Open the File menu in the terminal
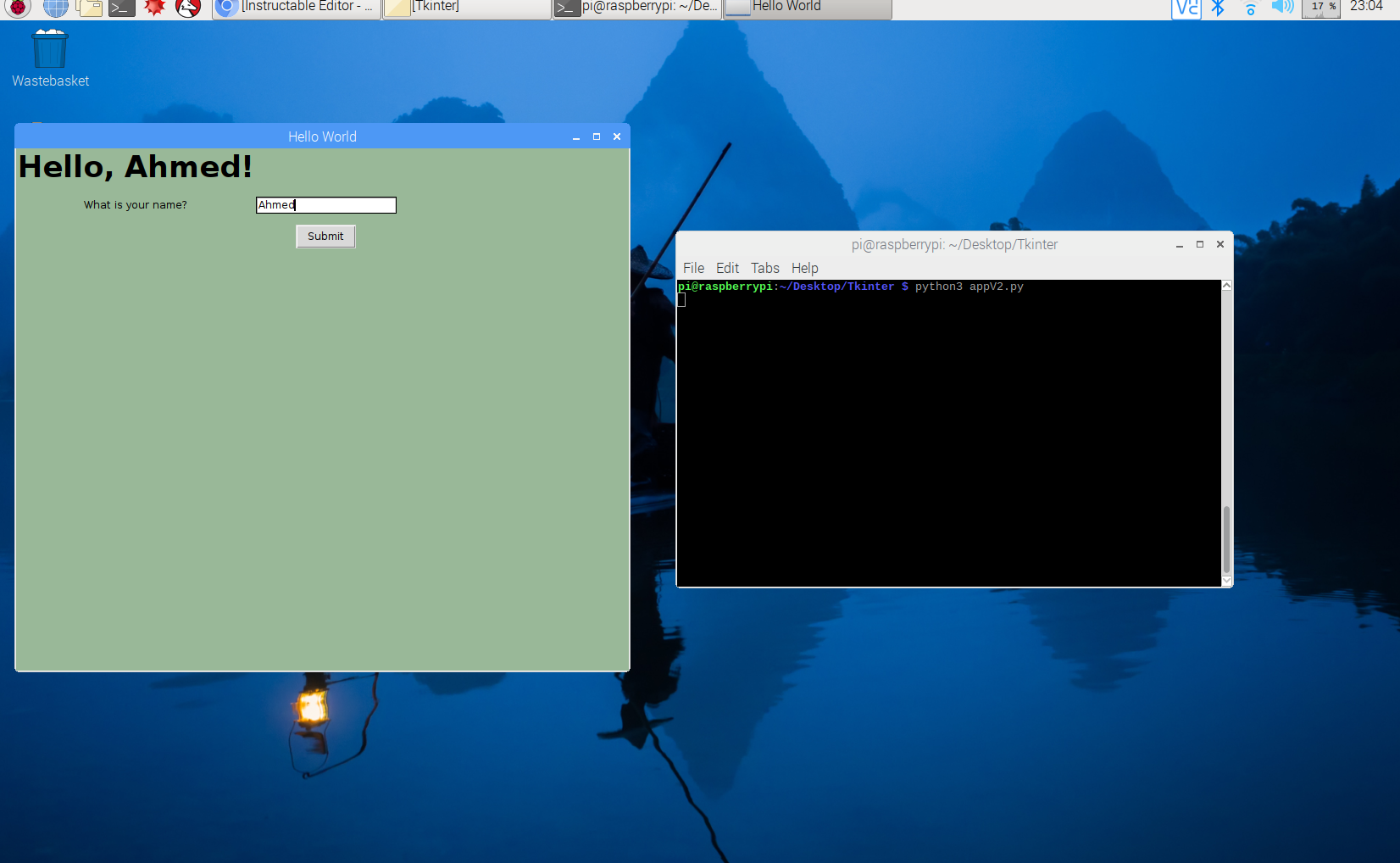 tap(693, 268)
